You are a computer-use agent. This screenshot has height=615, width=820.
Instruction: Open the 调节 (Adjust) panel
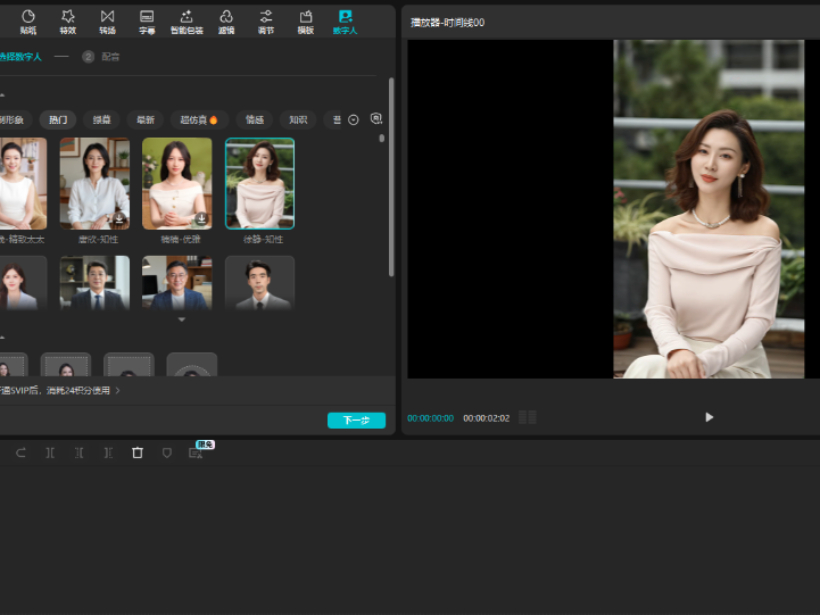coord(266,21)
